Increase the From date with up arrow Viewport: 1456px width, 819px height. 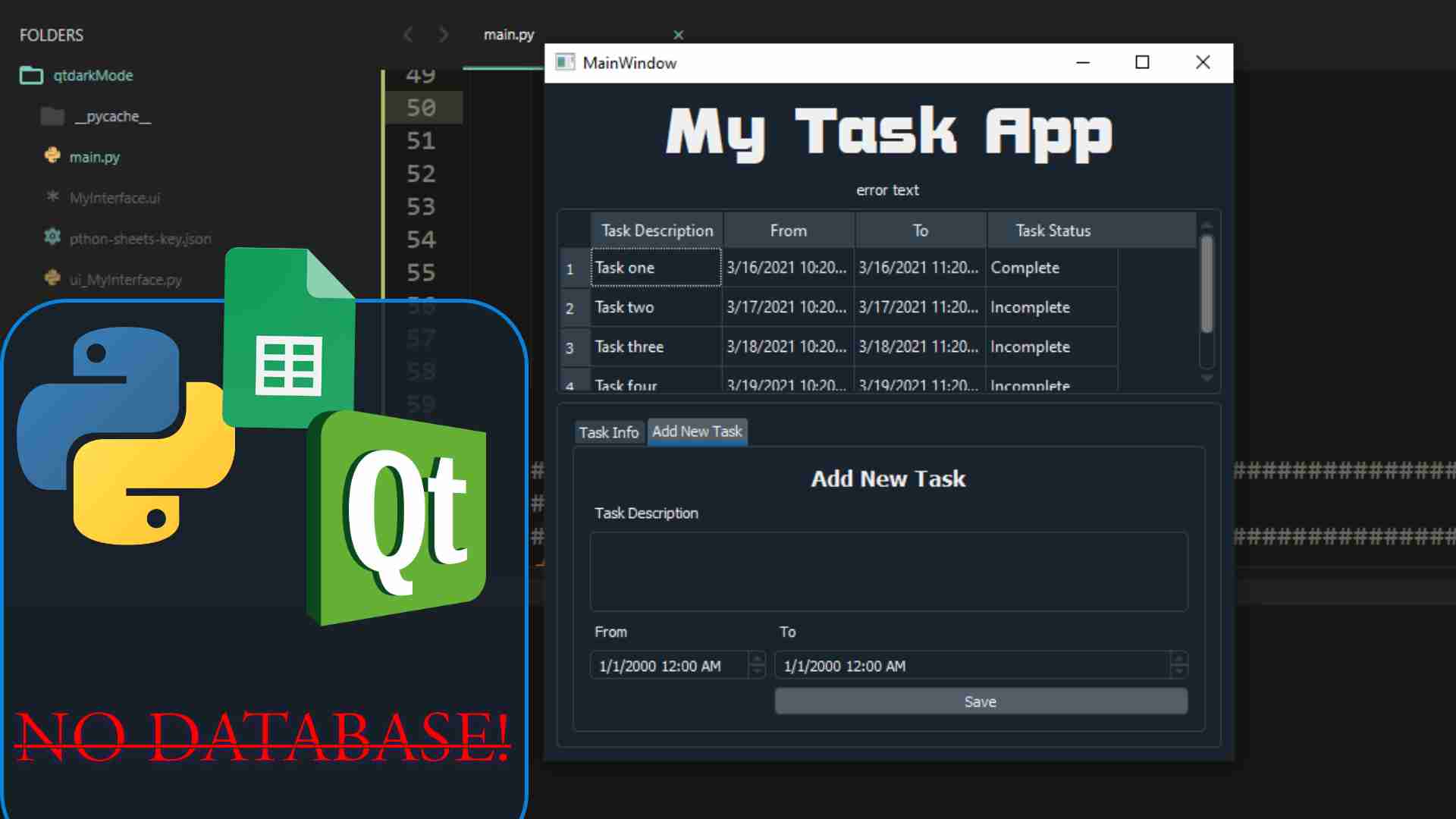757,659
